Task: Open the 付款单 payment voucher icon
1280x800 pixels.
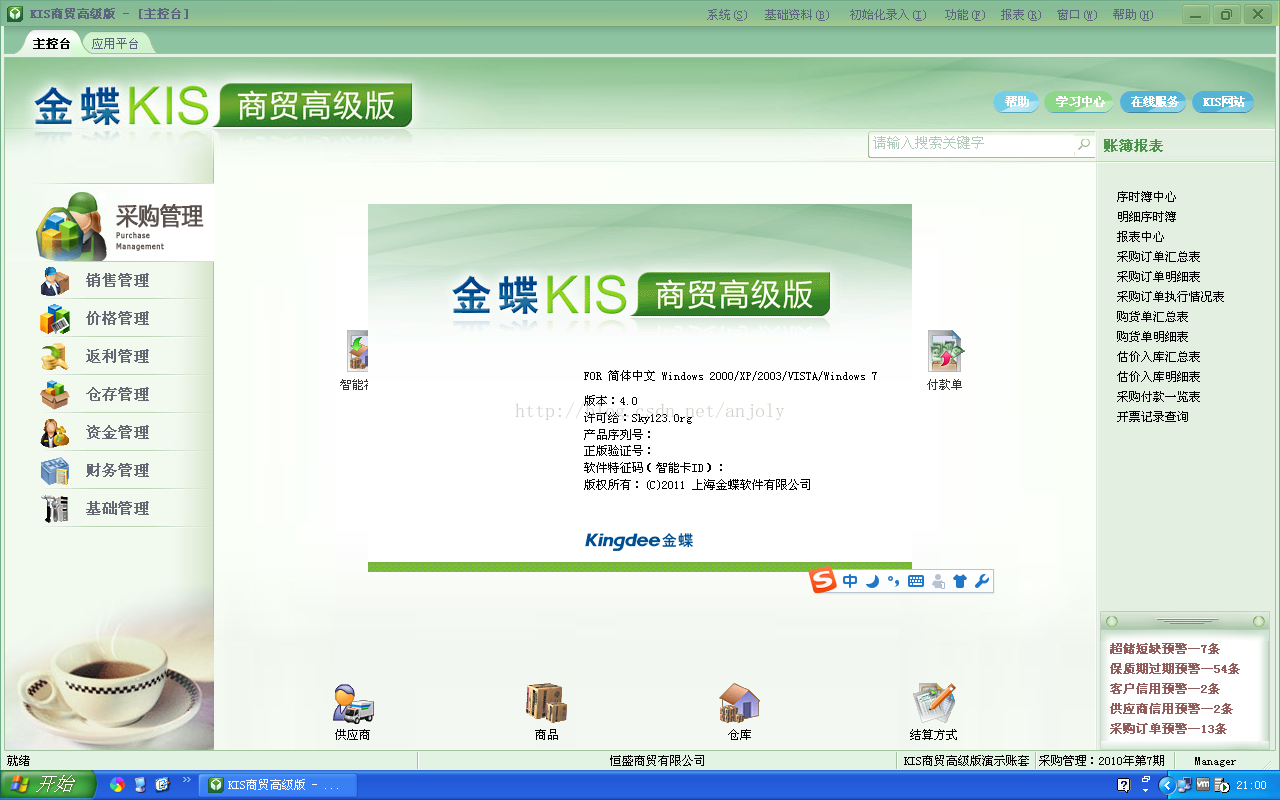Action: click(x=944, y=360)
